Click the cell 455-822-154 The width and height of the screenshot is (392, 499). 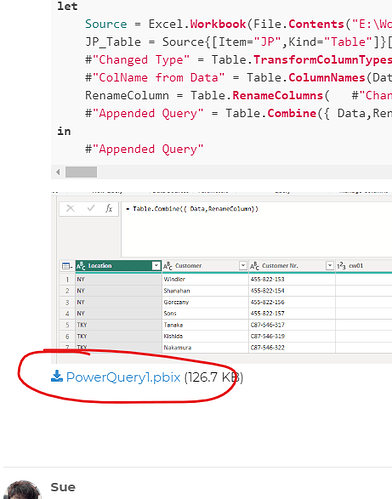tap(292, 291)
